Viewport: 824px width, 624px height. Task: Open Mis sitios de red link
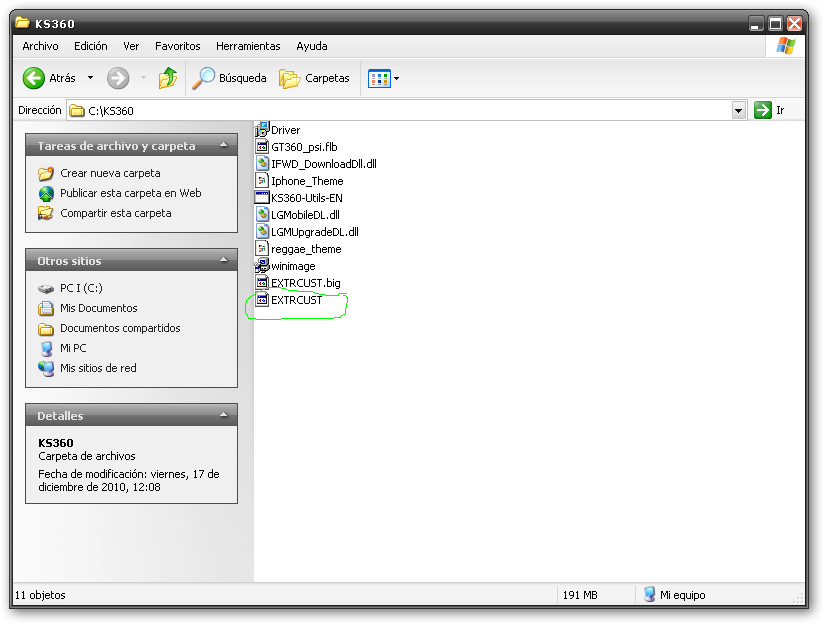coord(98,368)
